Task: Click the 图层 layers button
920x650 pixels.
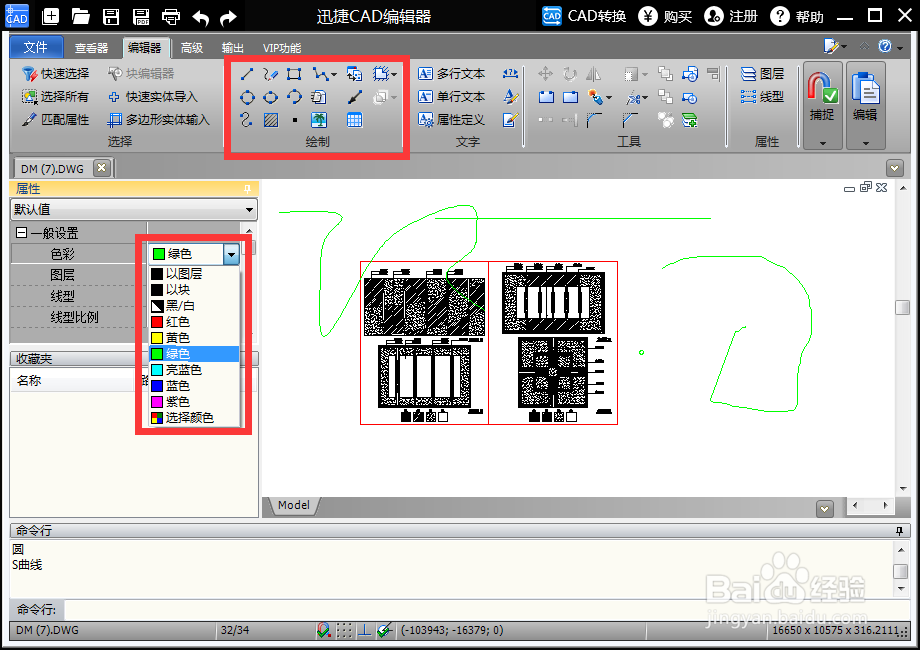Action: 762,74
